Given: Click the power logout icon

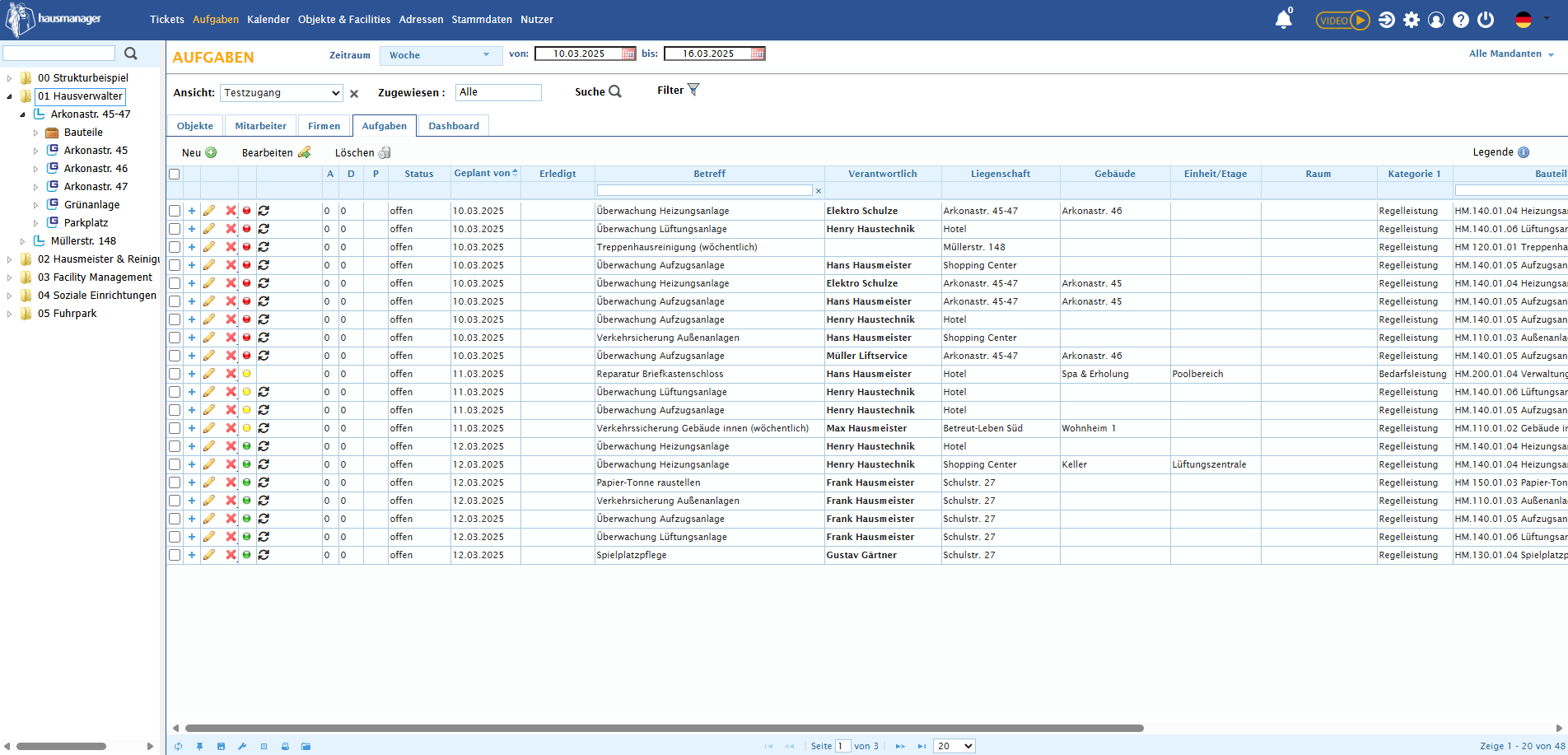Looking at the screenshot, I should point(1486,20).
